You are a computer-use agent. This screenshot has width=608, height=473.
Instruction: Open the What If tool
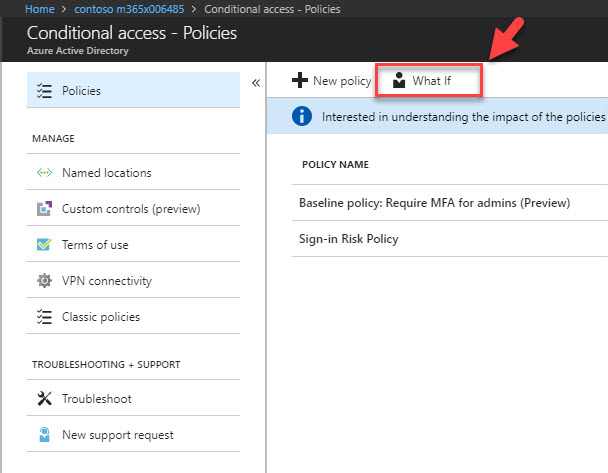[428, 81]
